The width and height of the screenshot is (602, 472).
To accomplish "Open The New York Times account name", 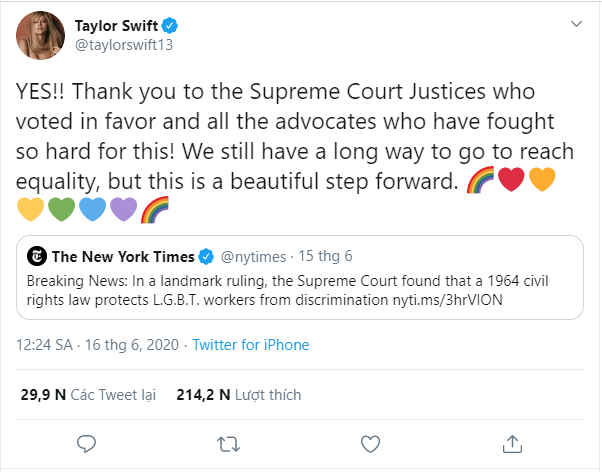I will (x=123, y=255).
